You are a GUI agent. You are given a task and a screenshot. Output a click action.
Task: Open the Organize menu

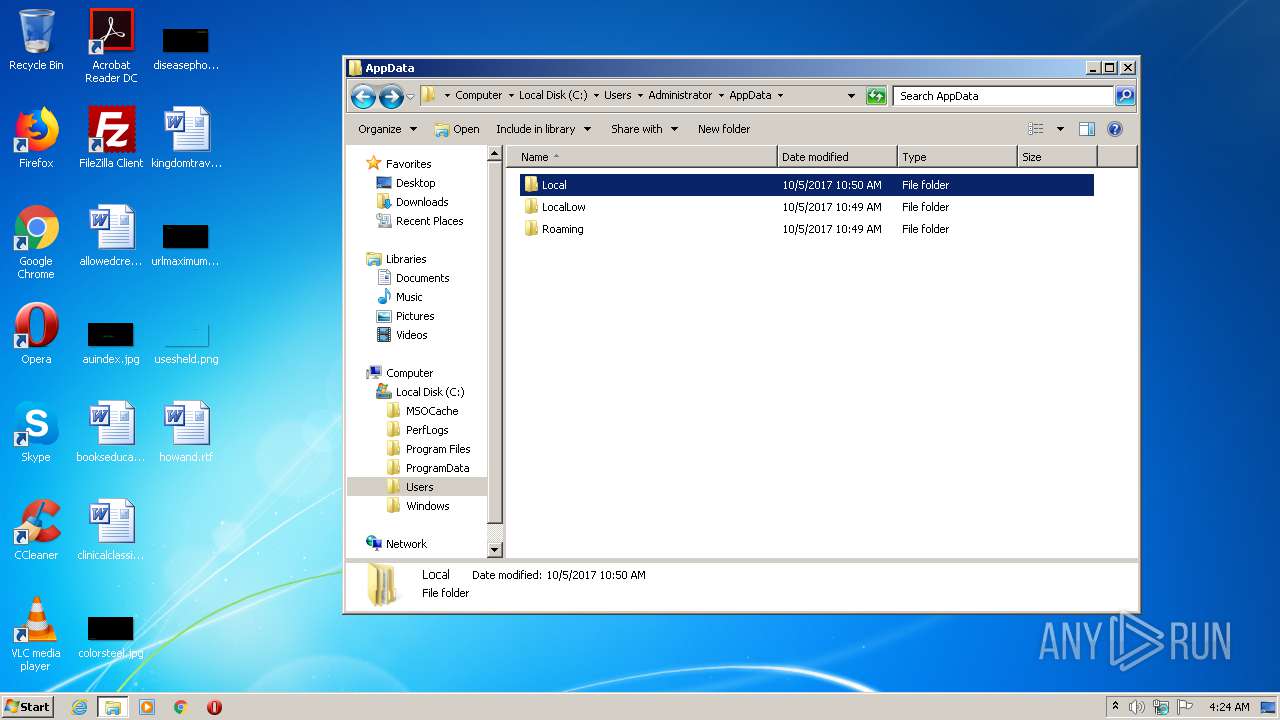point(387,129)
